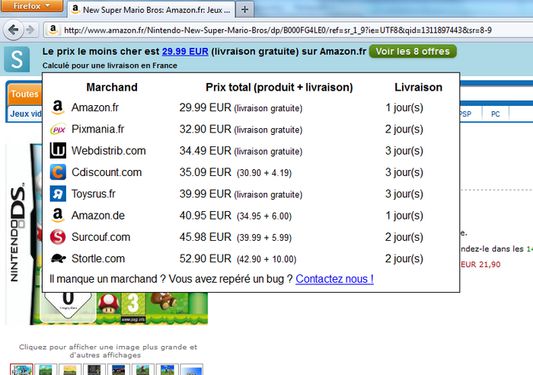The width and height of the screenshot is (533, 375).
Task: Select the Amazon.de merchant name
Action: coord(98,216)
